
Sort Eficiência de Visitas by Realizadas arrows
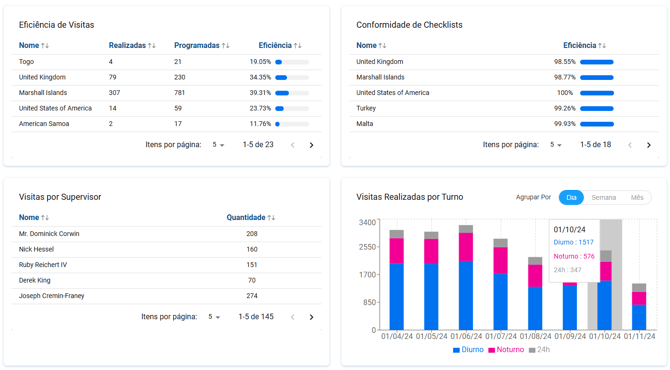pos(152,46)
